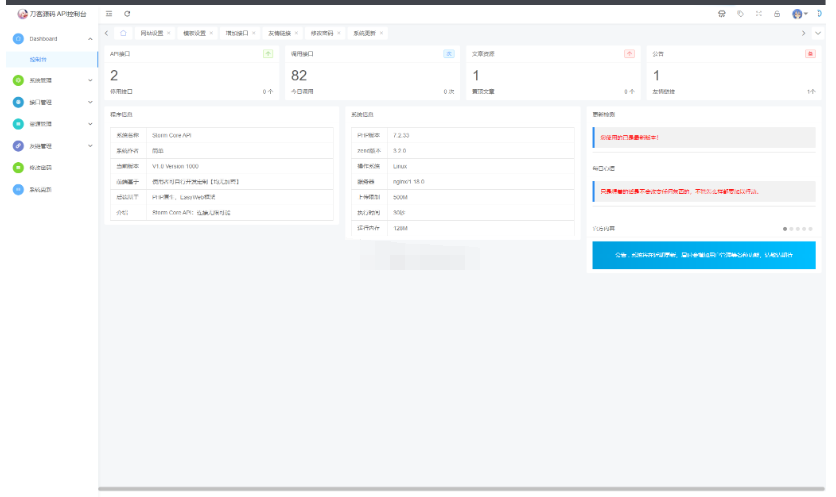Click the '128M' memory value cell
The image size is (836, 497).
(481, 228)
